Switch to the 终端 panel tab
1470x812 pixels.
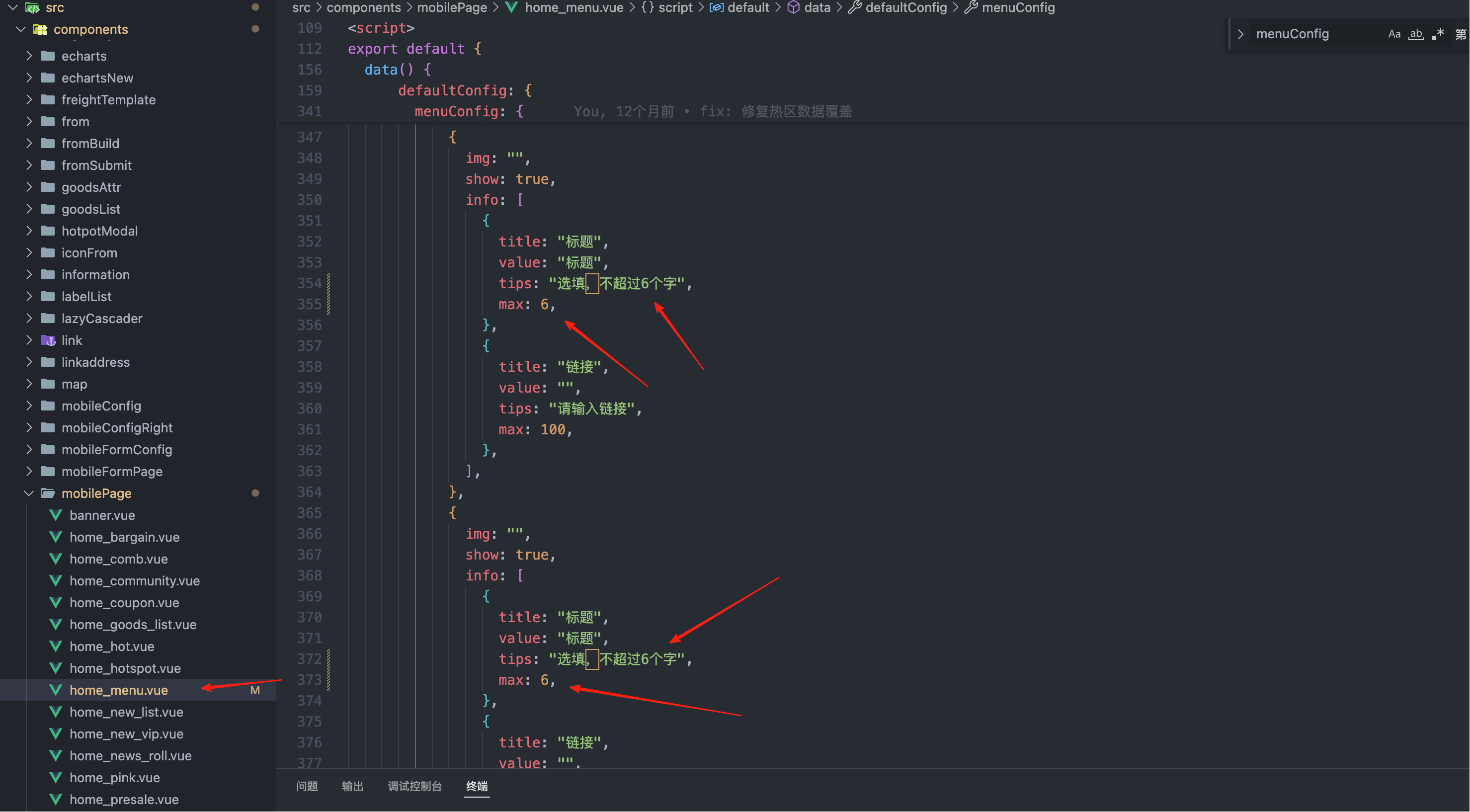[x=477, y=786]
